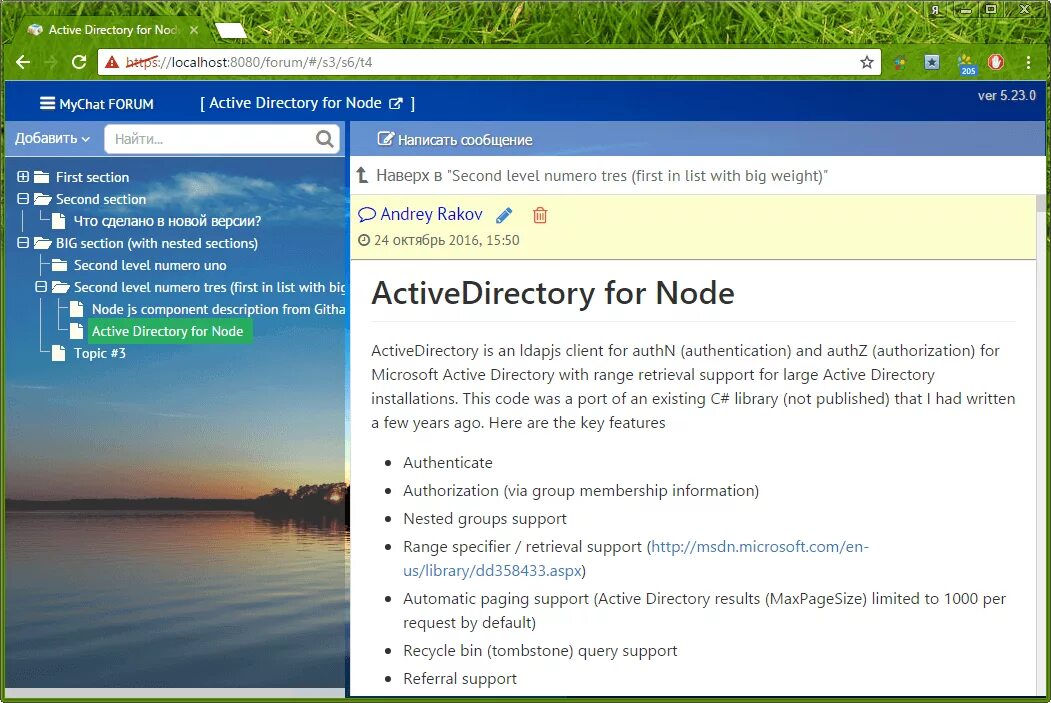Open topic Что сделано в новой версии?
Screen dimensions: 1051x703
click(167, 221)
